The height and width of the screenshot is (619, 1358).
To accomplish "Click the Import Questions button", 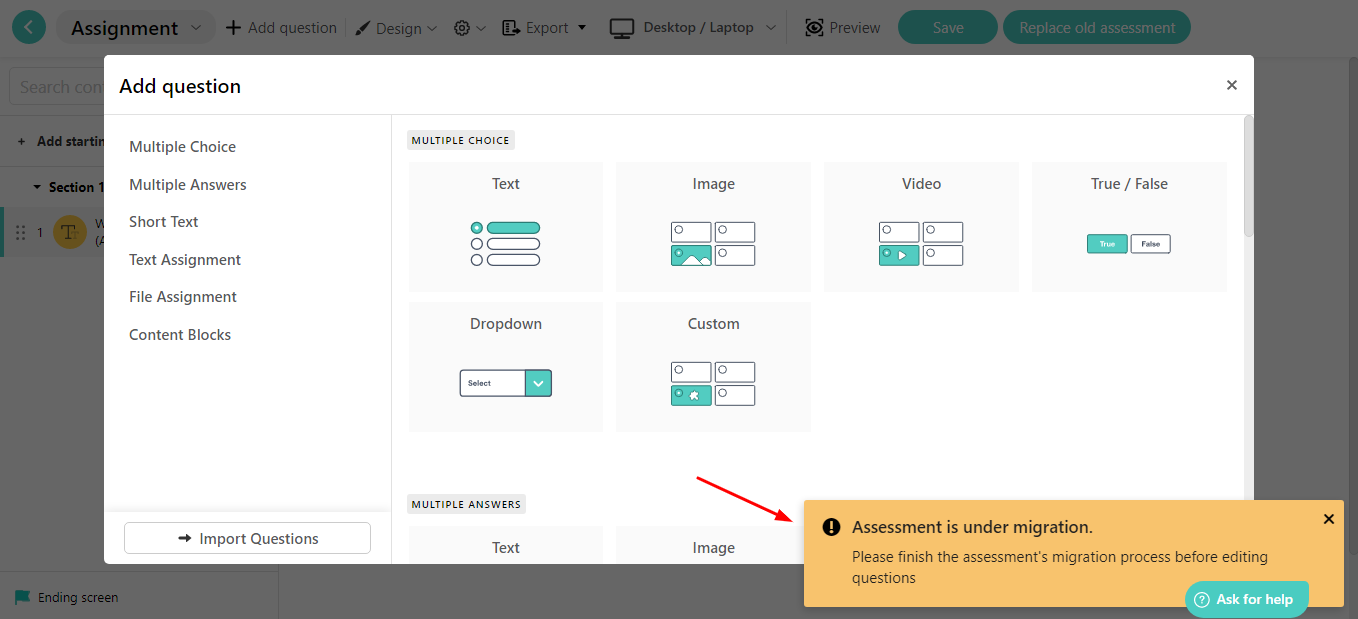I will coord(247,538).
